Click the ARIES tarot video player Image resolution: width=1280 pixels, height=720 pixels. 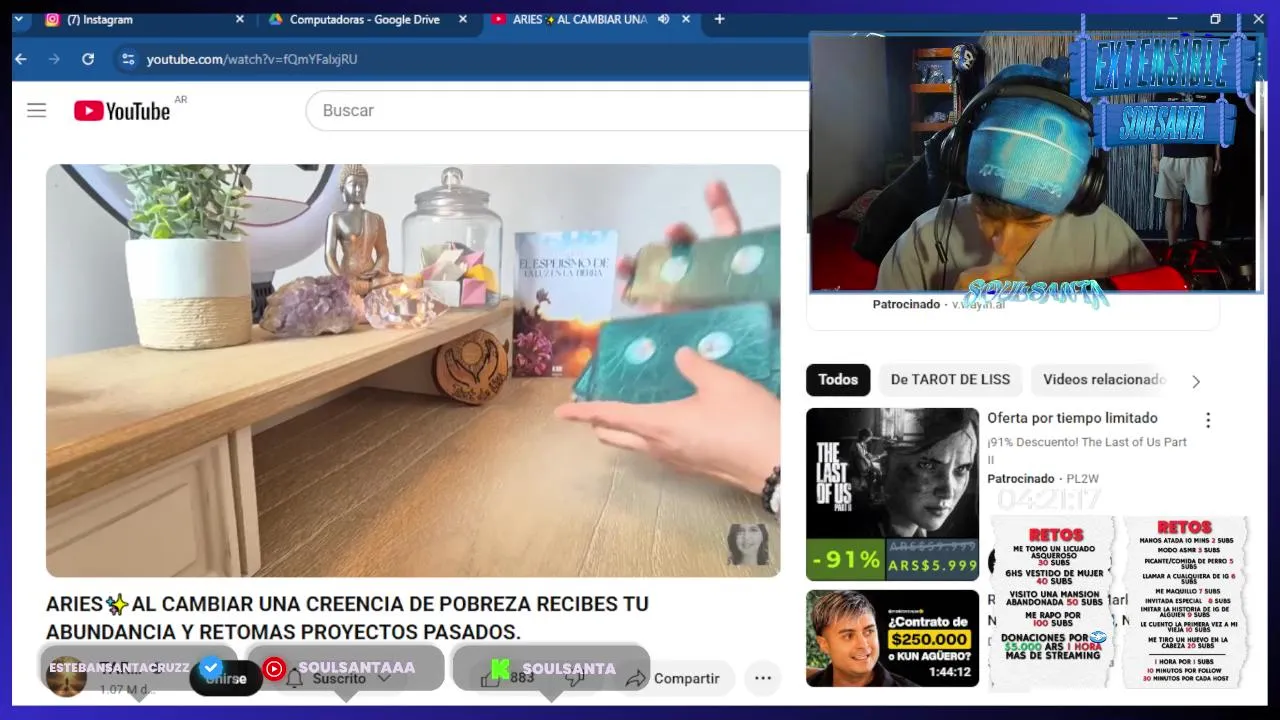coord(413,370)
